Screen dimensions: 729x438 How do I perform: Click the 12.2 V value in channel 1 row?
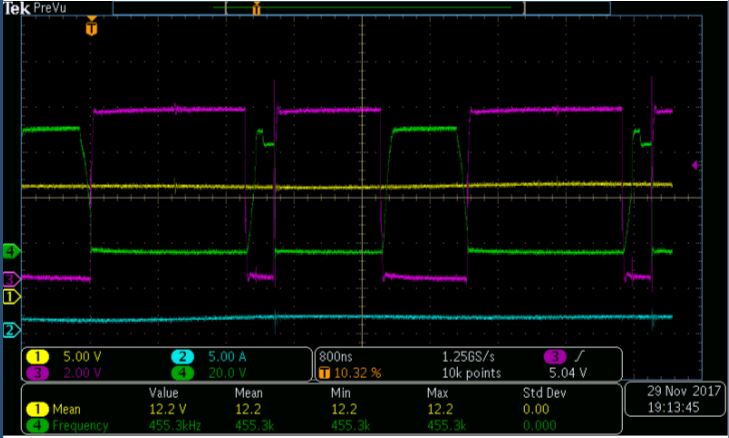point(168,409)
